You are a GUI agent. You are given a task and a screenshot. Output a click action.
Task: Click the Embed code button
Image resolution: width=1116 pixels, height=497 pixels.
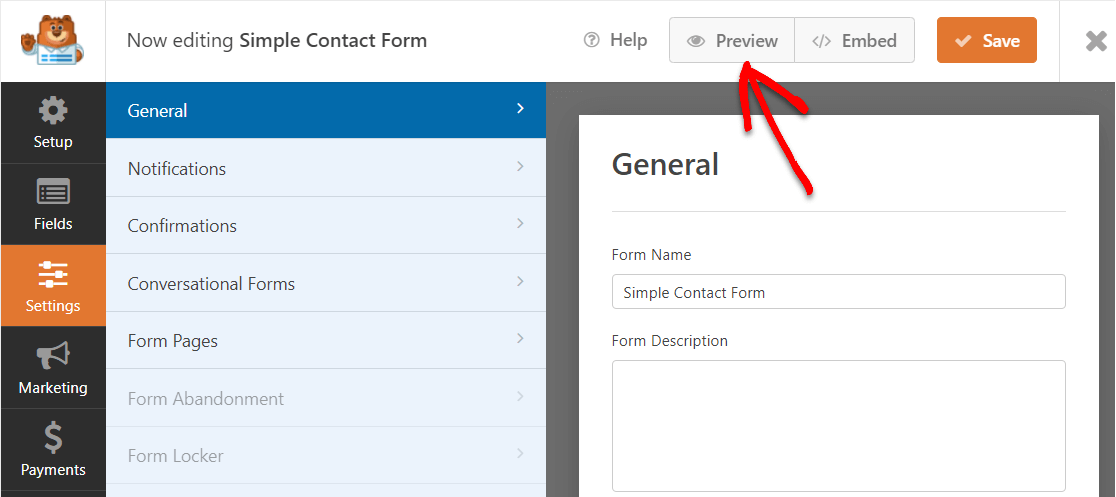(854, 41)
